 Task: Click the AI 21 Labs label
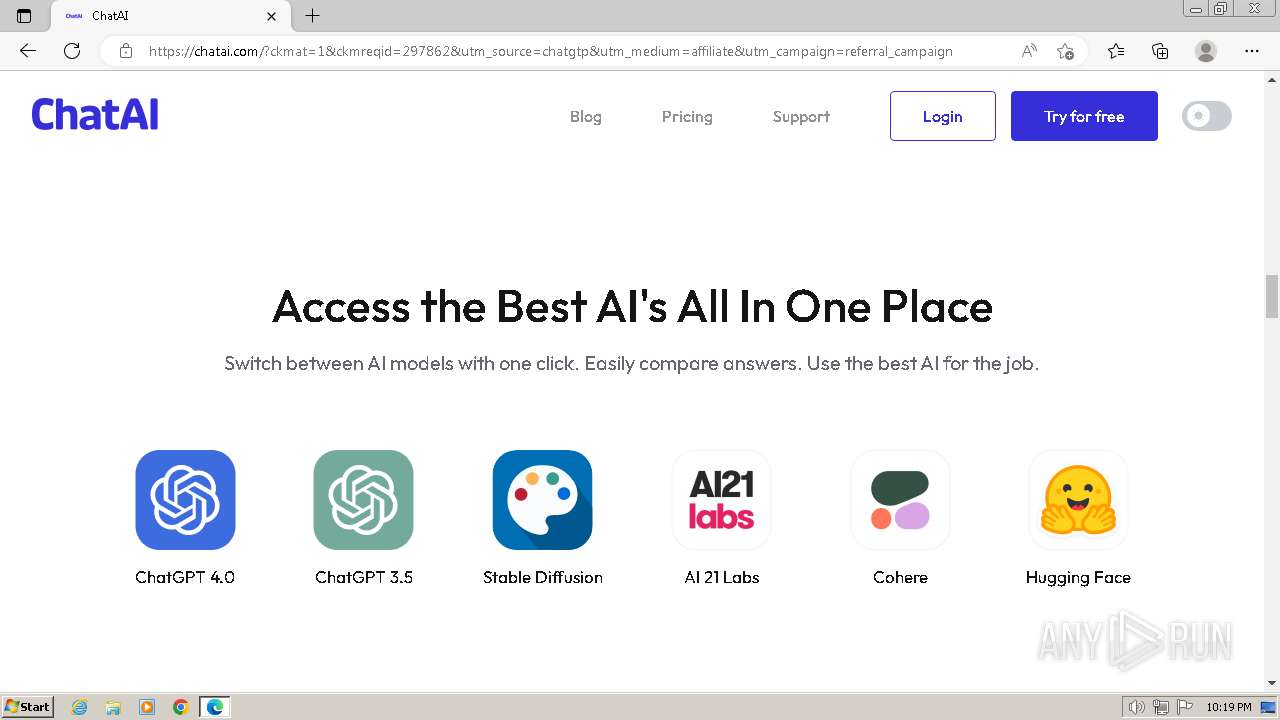(x=722, y=577)
